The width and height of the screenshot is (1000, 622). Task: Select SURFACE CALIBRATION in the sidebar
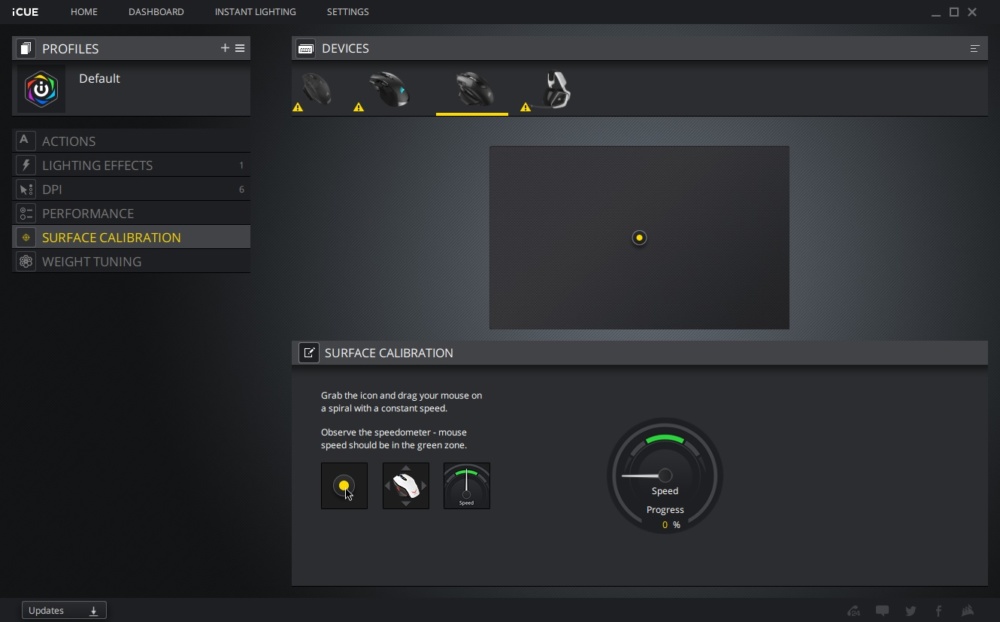[131, 237]
